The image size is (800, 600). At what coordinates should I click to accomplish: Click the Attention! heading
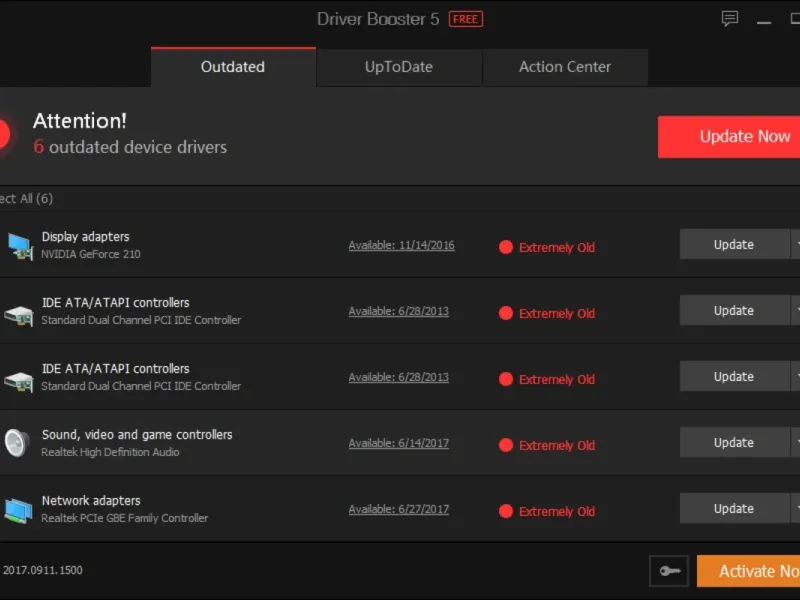pos(80,121)
